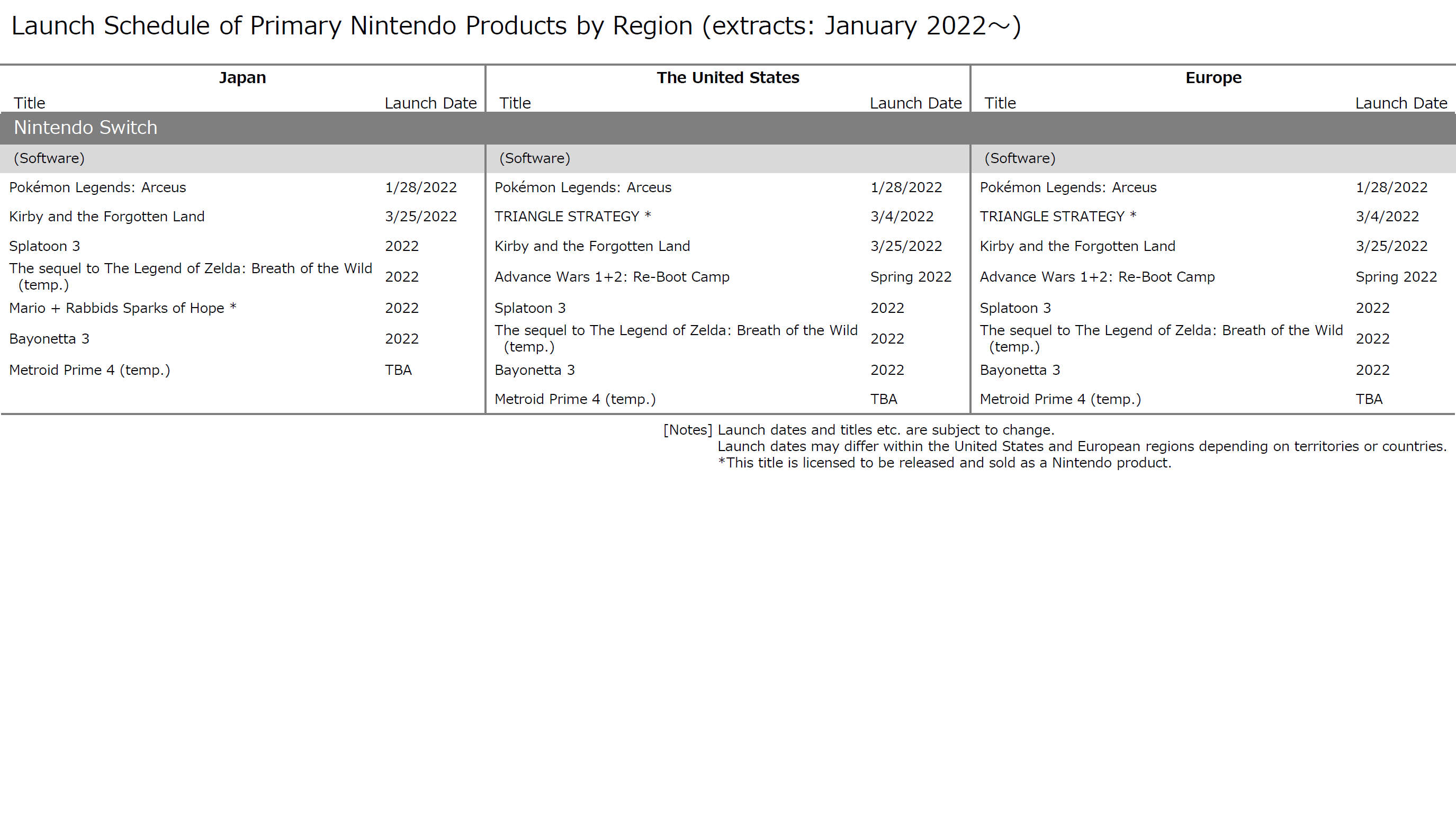Screen dimensions: 1456x819
Task: Select Bayonetta 3 in the Japan list
Action: click(x=49, y=339)
